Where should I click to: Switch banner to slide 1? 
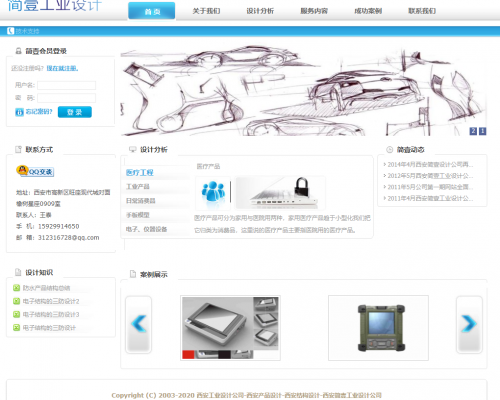482,131
